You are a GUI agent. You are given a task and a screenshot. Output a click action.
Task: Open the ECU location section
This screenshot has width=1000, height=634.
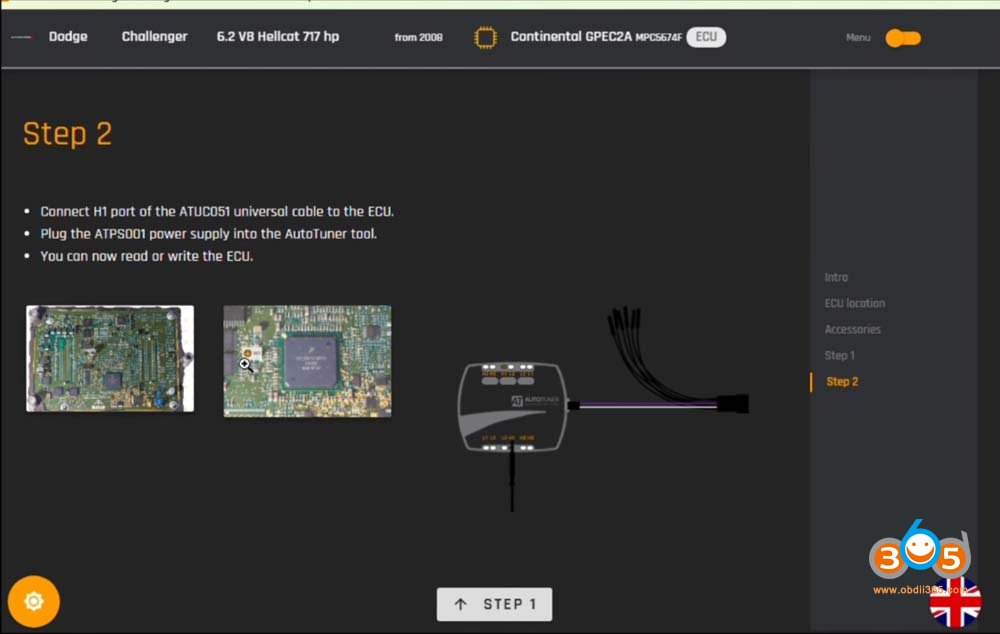[855, 304]
